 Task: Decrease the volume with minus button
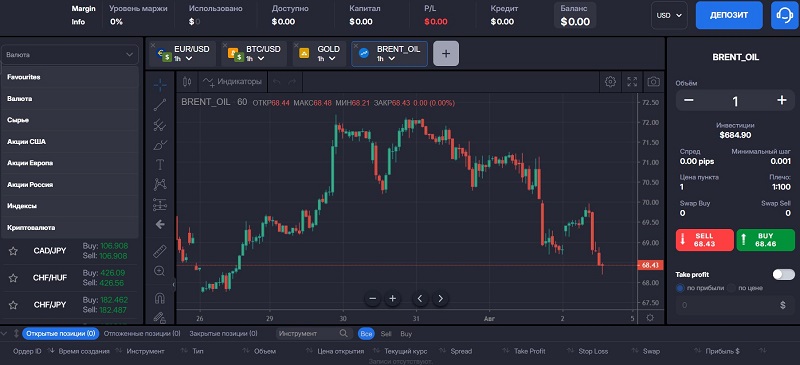coord(688,101)
